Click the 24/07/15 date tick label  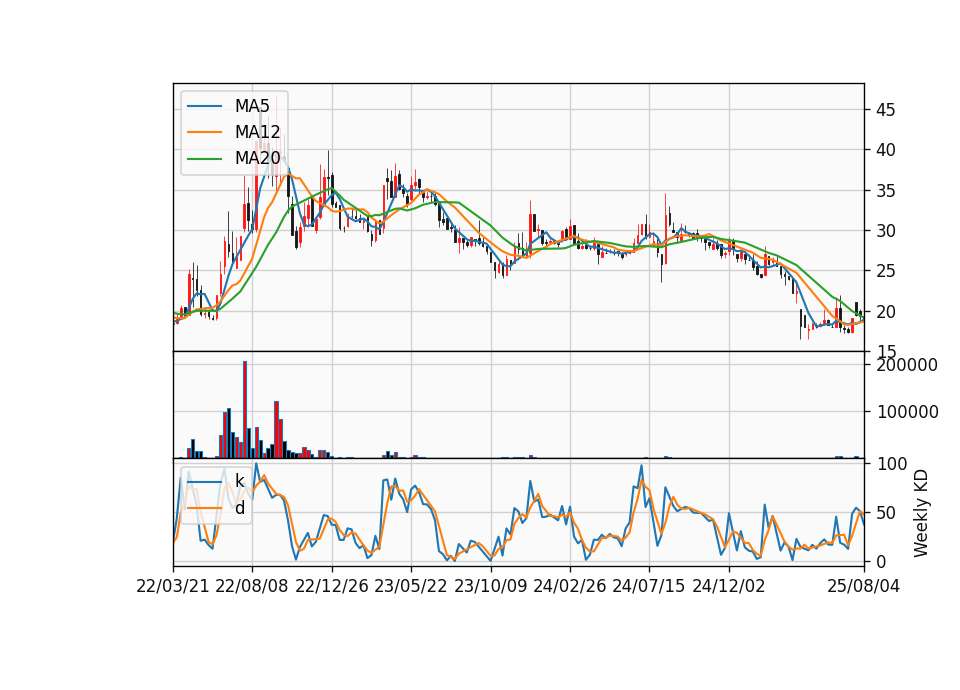tap(649, 586)
